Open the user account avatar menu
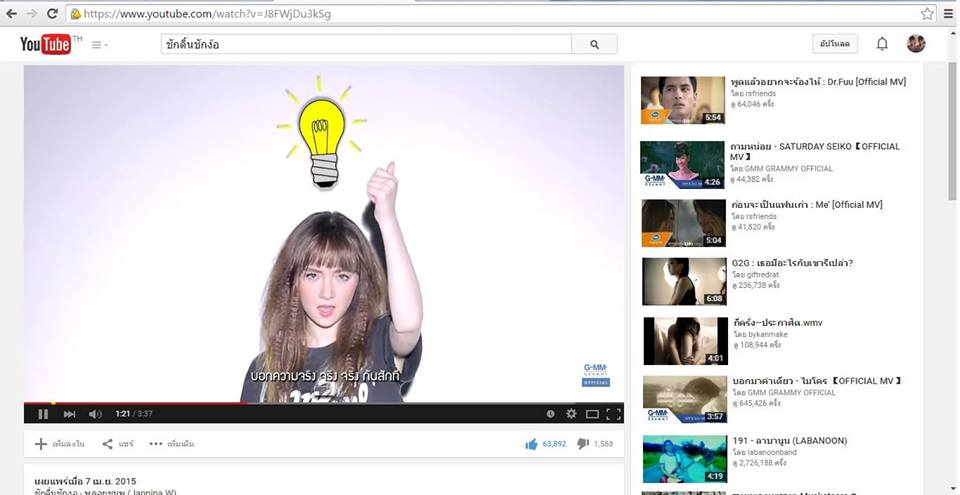The width and height of the screenshot is (960, 495). pos(916,44)
